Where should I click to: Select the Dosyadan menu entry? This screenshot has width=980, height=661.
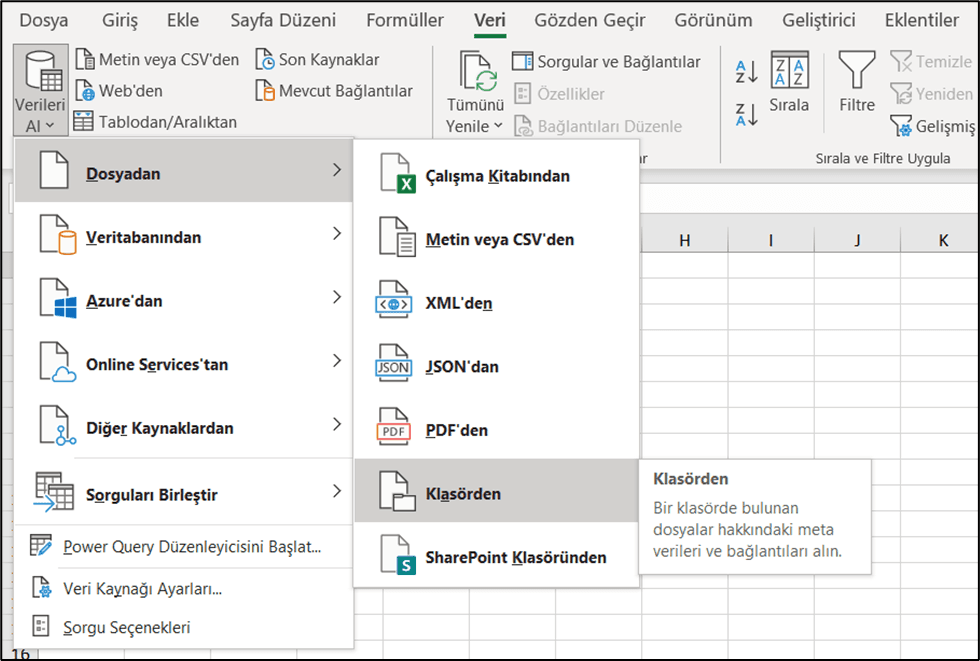pos(184,170)
